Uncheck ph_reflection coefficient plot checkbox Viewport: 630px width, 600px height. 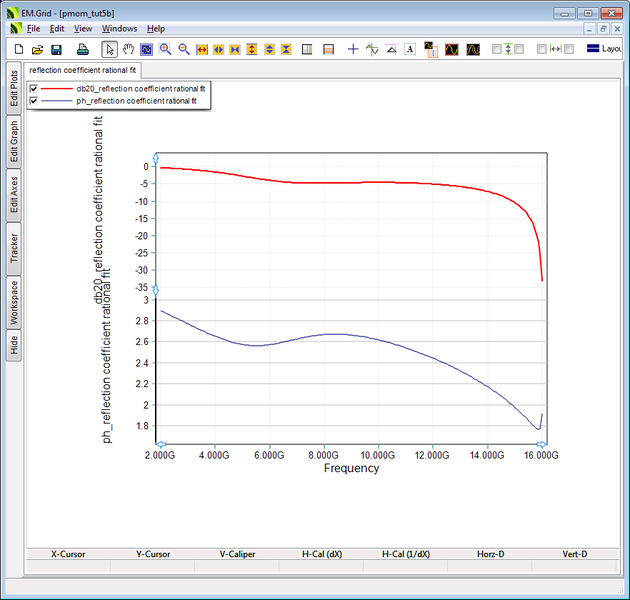[35, 101]
